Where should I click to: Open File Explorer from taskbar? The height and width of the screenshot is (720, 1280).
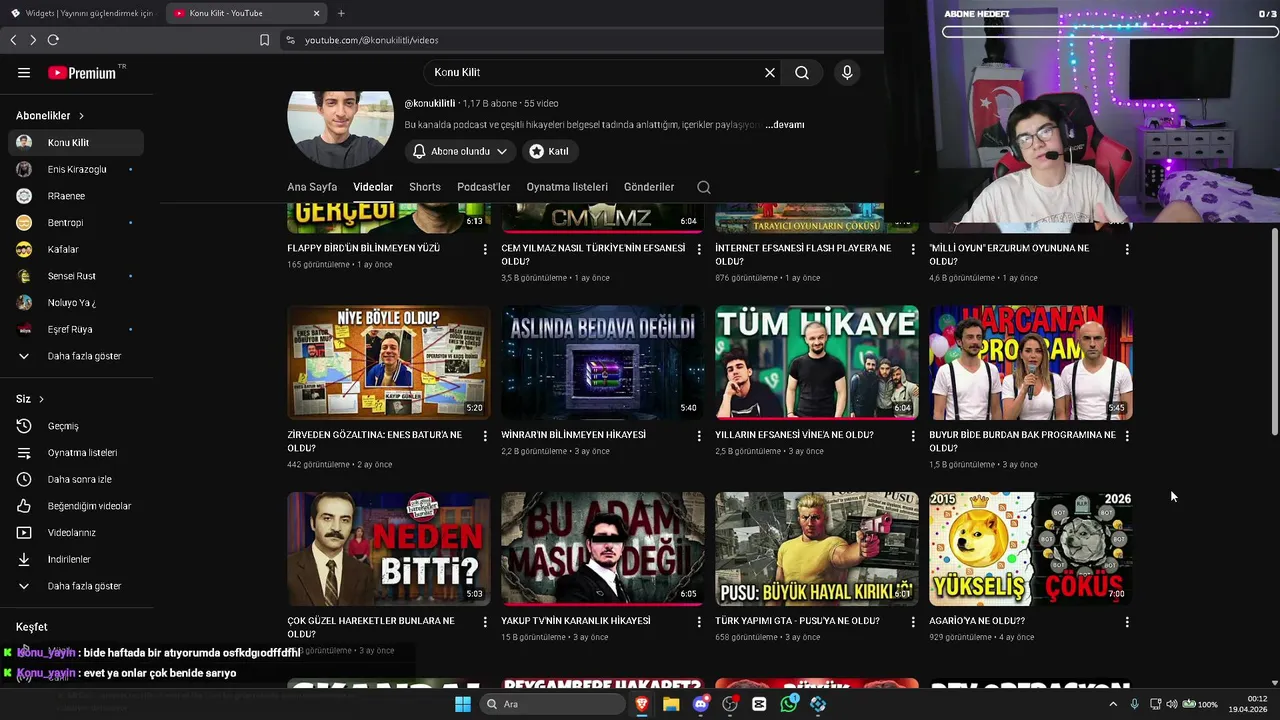click(671, 704)
